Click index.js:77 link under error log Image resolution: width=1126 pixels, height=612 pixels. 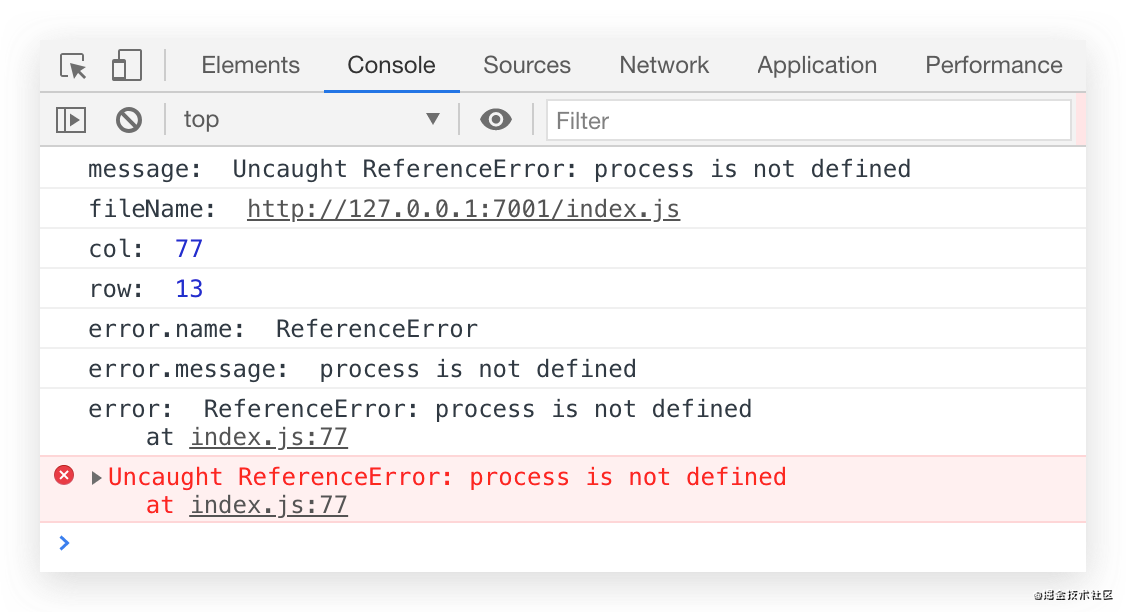pyautogui.click(x=268, y=437)
